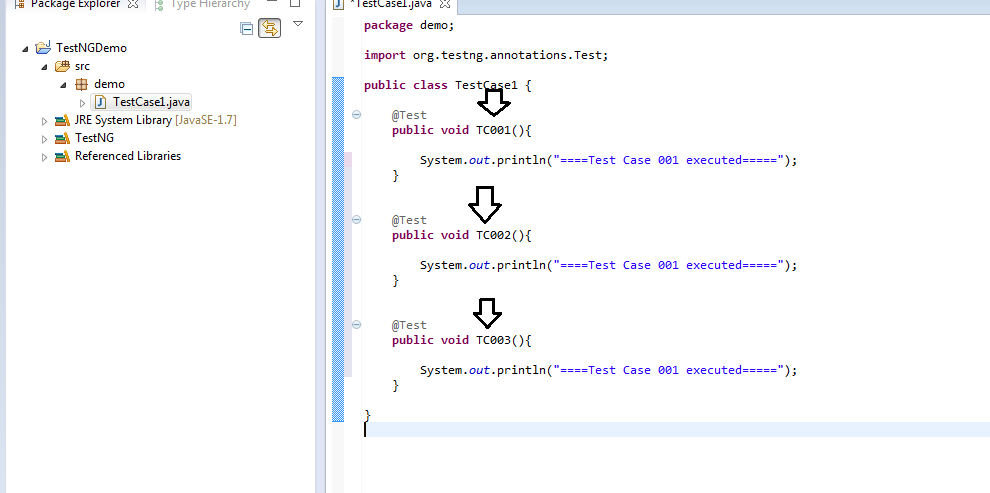Expand JRE System Library node
The width and height of the screenshot is (990, 493).
(44, 121)
